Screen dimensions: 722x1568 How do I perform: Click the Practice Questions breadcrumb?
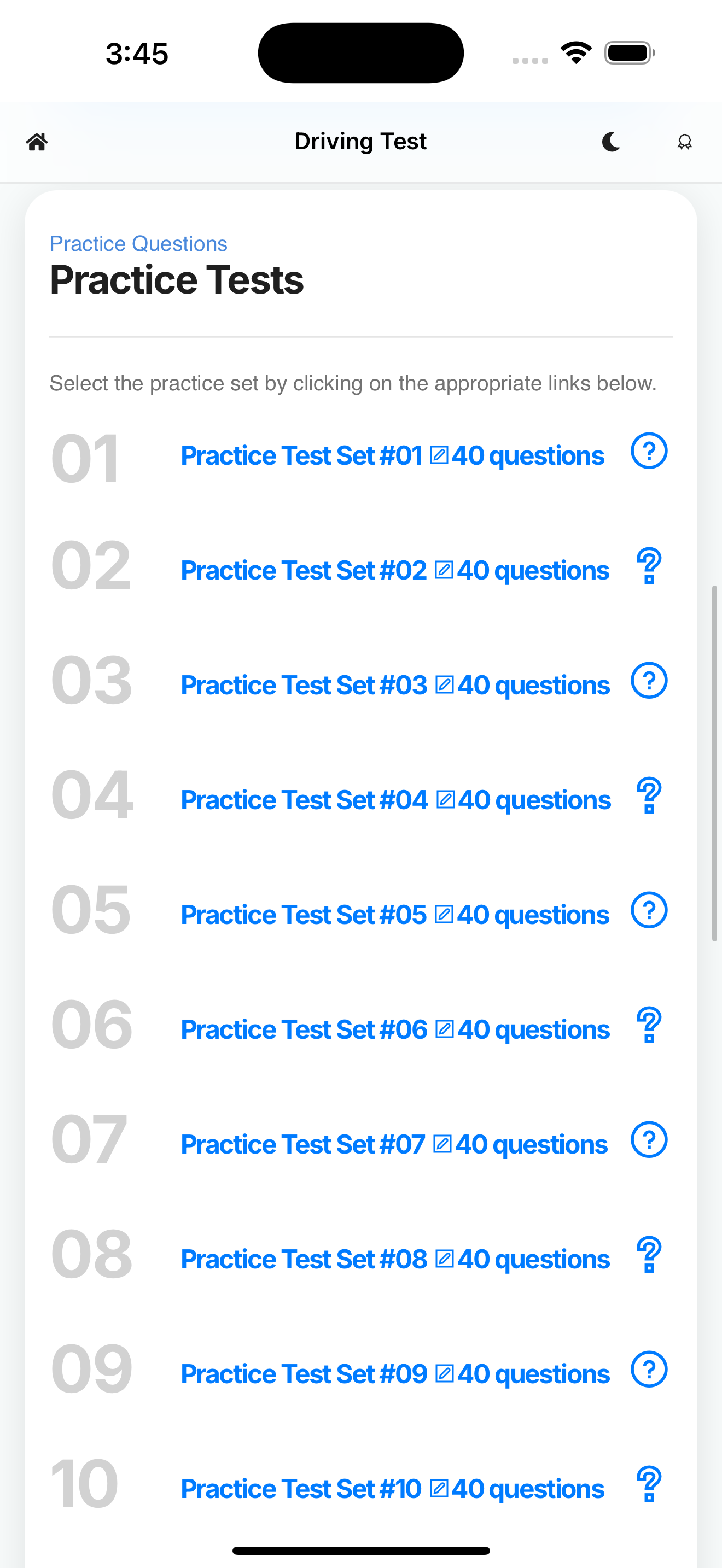pos(138,243)
